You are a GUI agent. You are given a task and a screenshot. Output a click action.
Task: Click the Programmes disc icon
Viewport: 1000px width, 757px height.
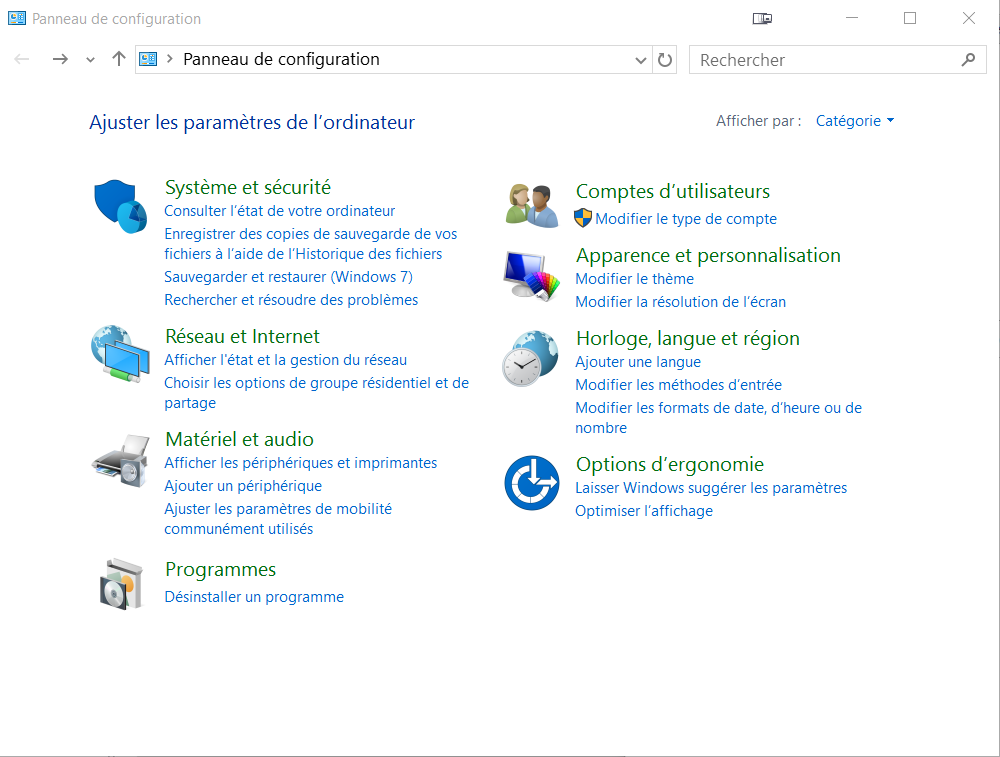[121, 584]
